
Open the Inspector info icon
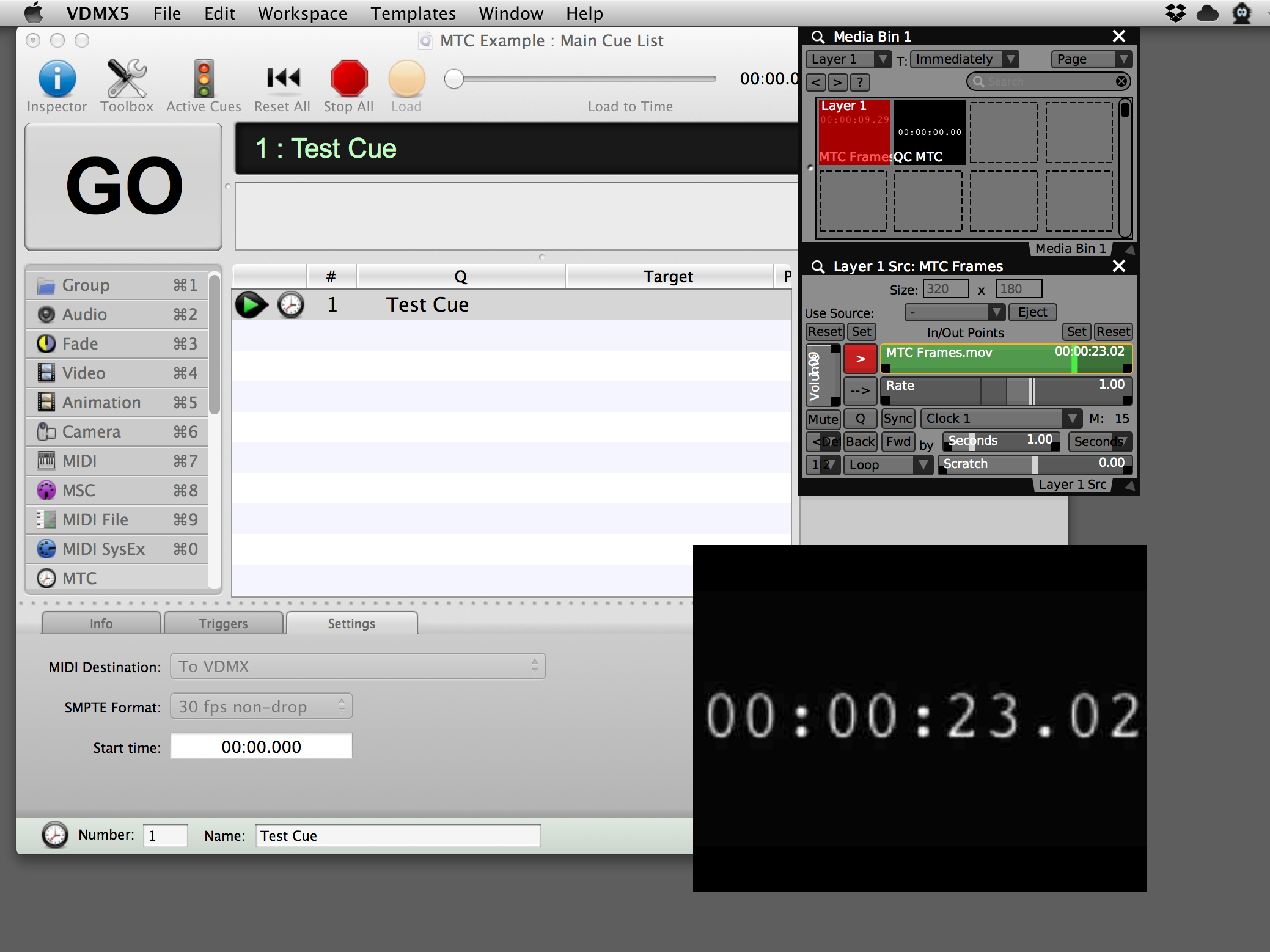tap(57, 78)
